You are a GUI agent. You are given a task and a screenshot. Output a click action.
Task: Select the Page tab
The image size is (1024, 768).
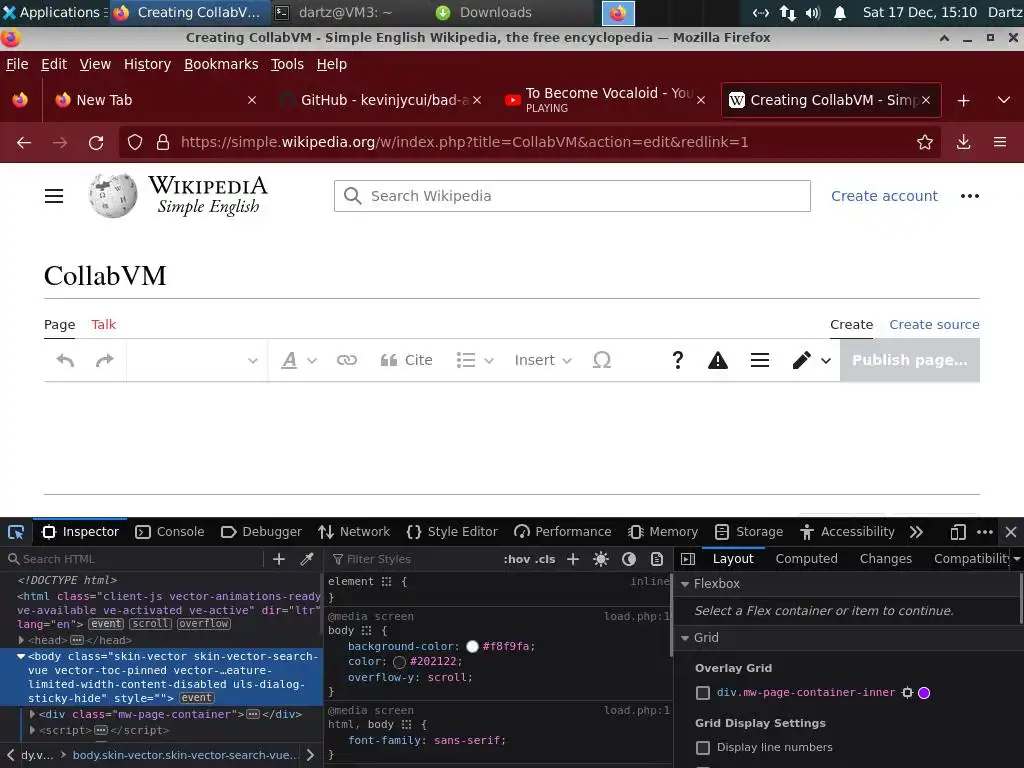(59, 325)
